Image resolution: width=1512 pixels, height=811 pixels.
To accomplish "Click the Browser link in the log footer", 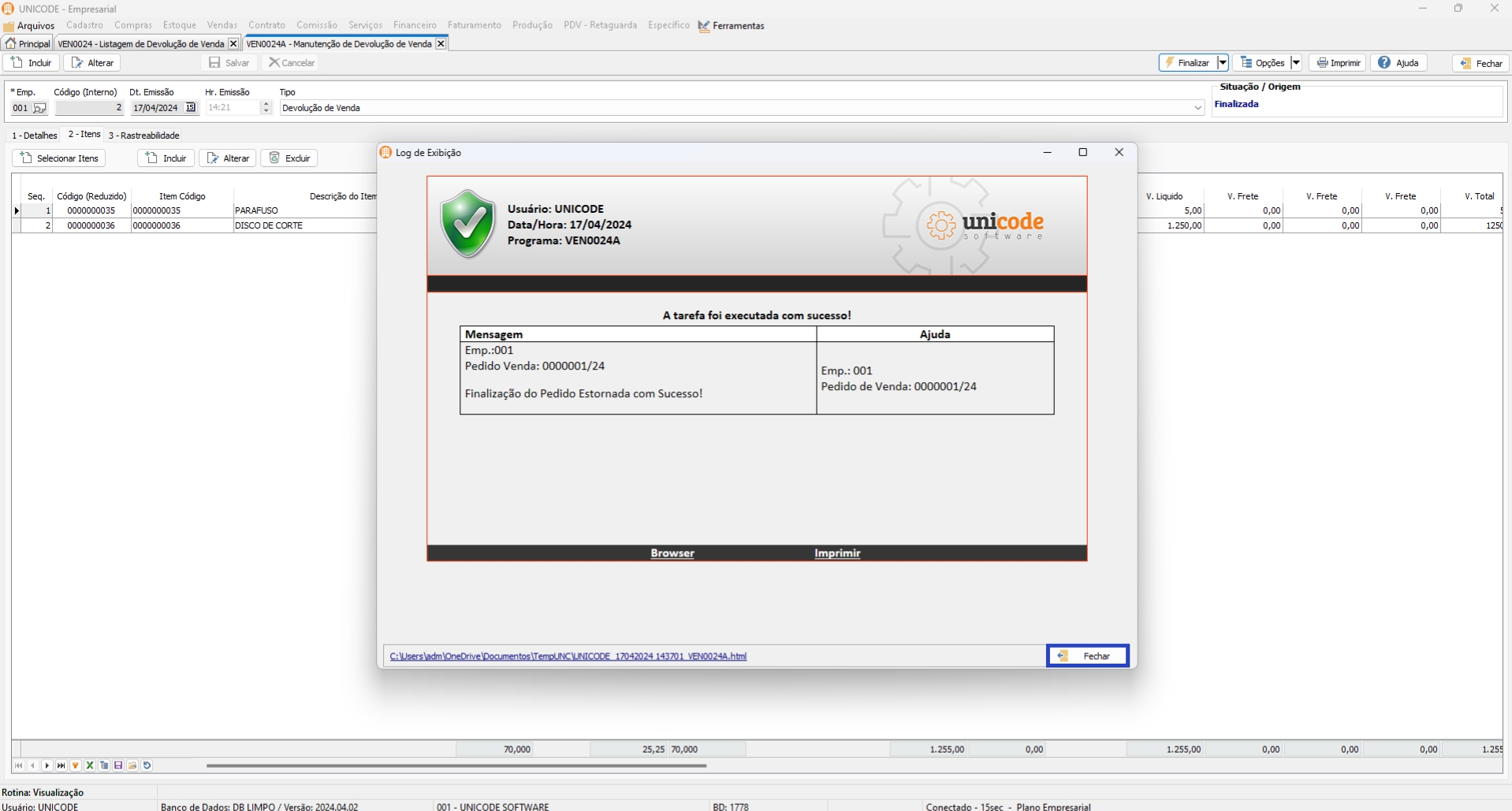I will tap(672, 553).
